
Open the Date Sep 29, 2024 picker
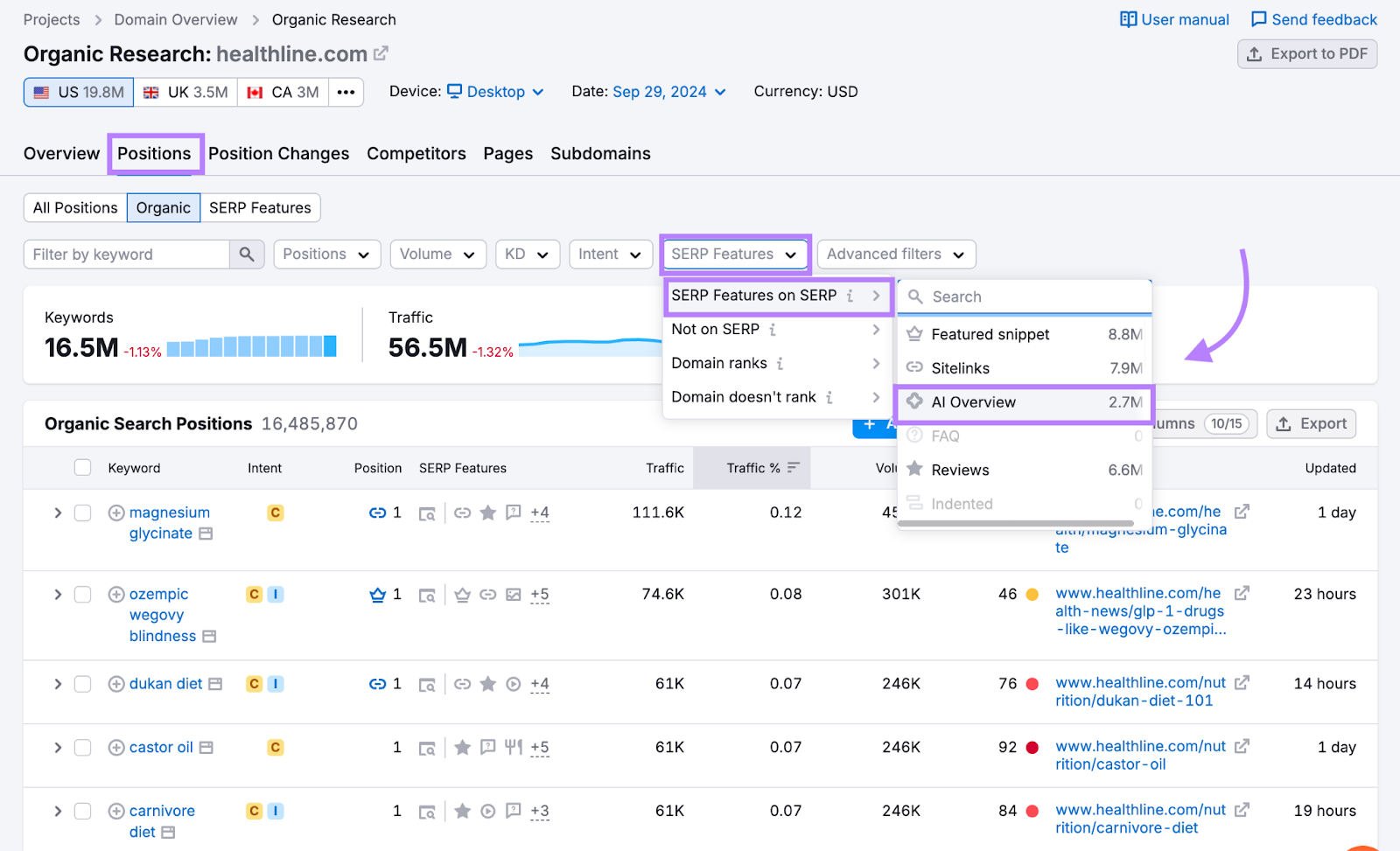click(x=669, y=92)
